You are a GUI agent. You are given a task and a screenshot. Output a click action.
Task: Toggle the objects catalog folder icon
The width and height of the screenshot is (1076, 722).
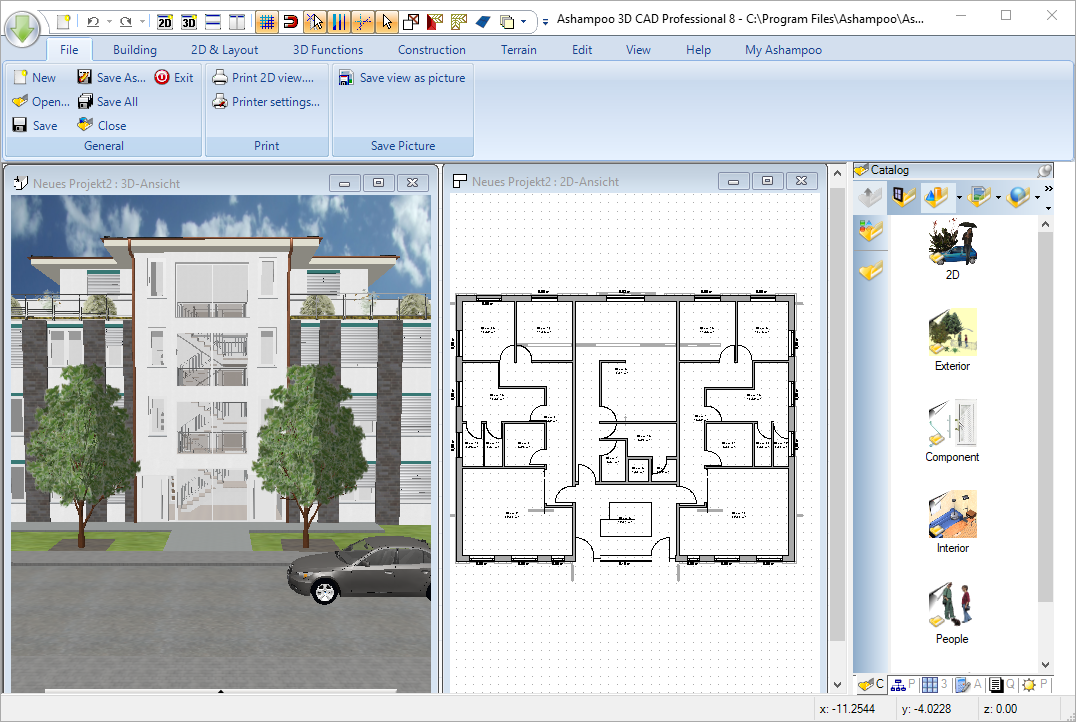coord(903,196)
